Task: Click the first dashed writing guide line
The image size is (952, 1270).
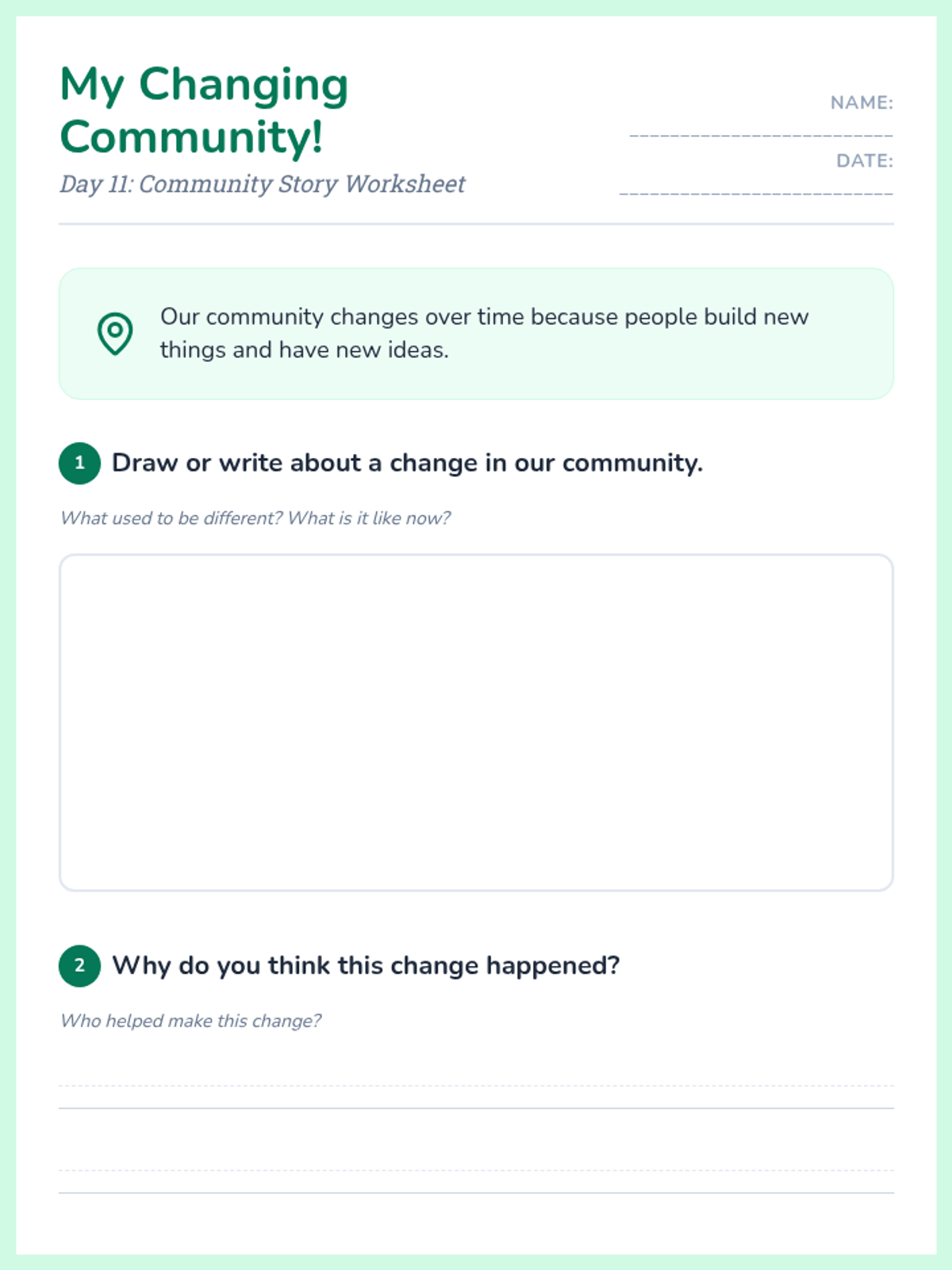Action: [476, 1086]
